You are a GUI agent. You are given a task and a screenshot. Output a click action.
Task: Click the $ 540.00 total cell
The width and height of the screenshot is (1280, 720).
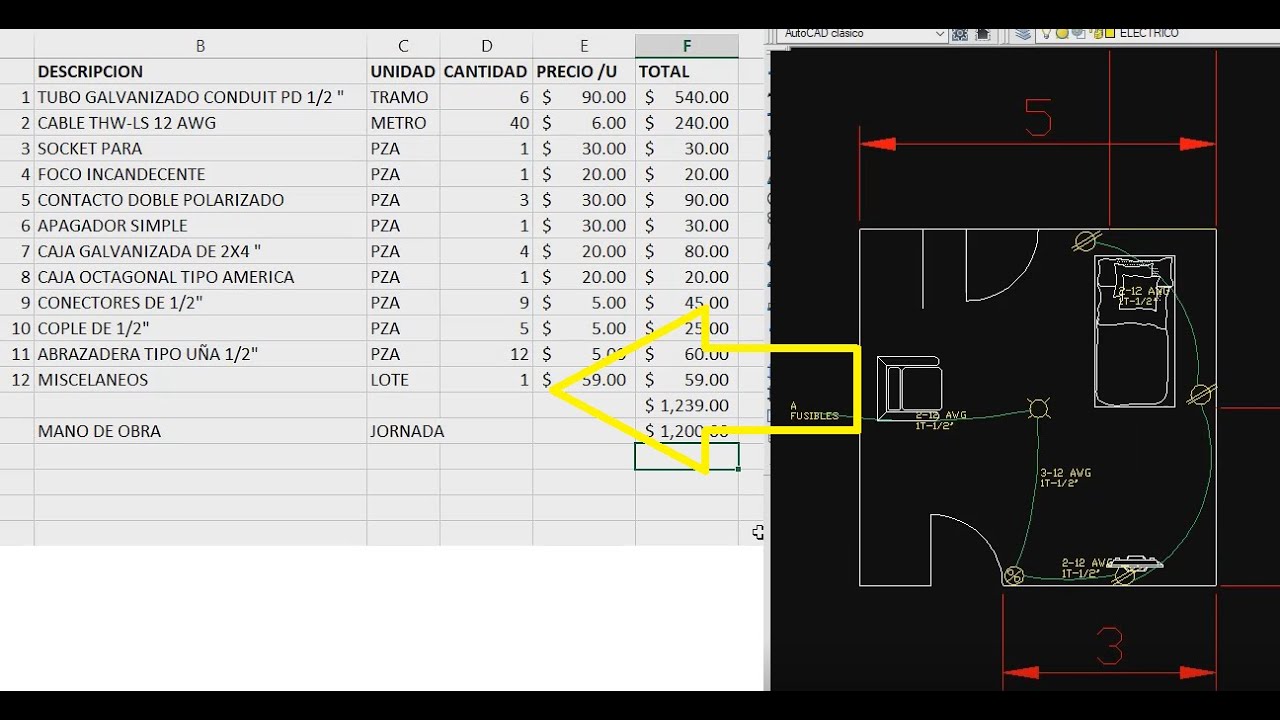click(687, 97)
